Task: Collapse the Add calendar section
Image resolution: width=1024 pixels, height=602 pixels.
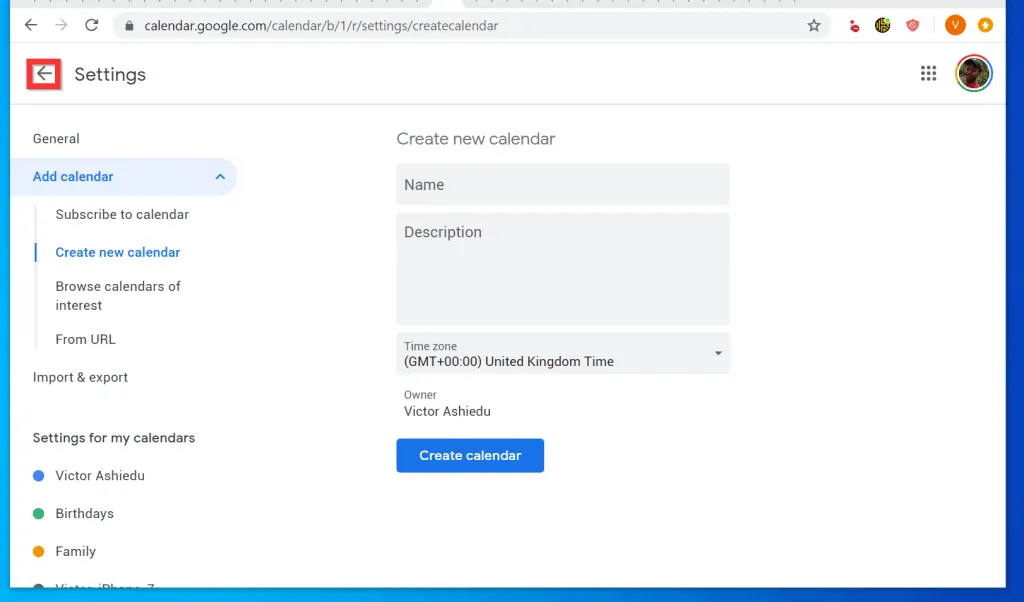Action: pos(220,176)
